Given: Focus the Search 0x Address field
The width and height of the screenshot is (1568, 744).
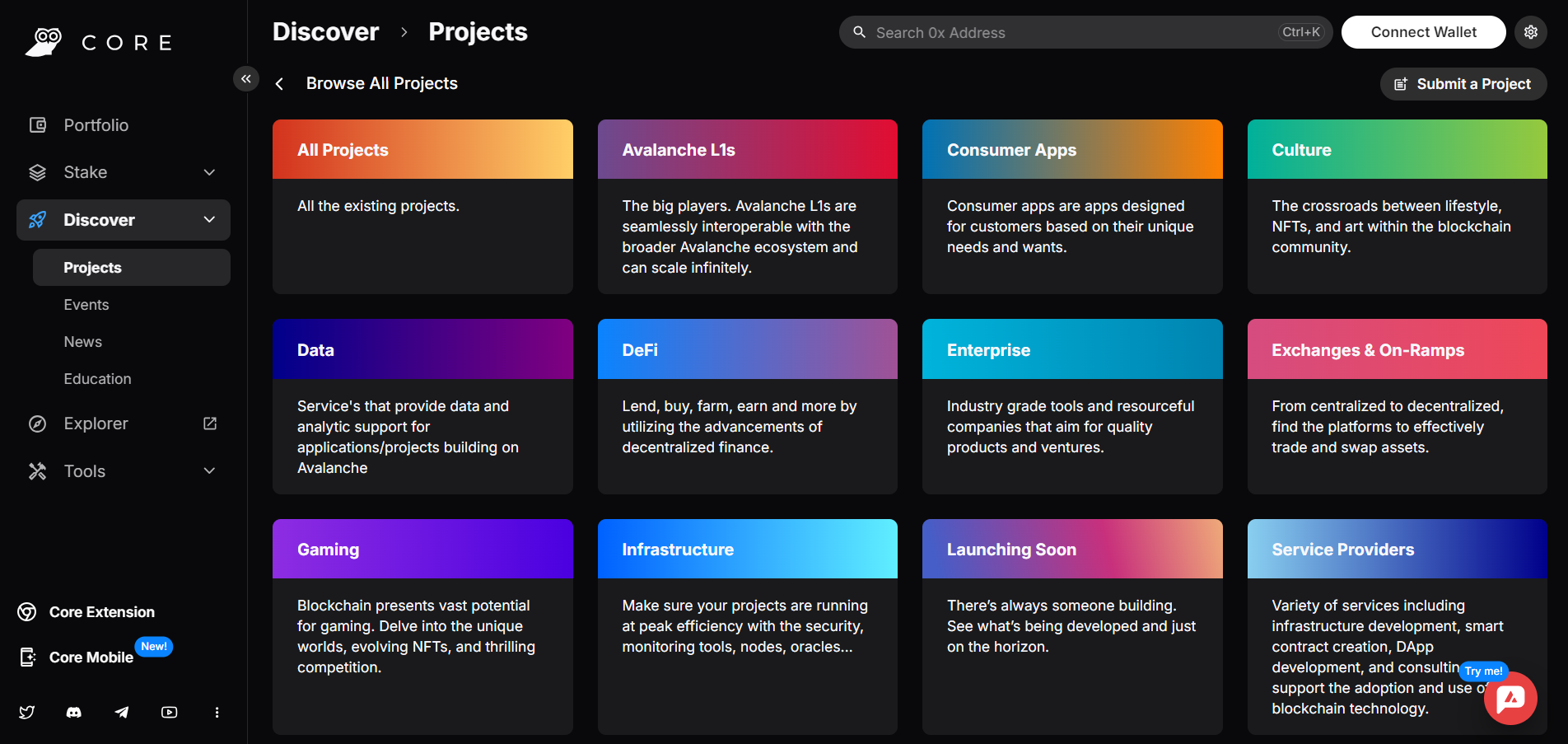Looking at the screenshot, I should tap(1071, 33).
